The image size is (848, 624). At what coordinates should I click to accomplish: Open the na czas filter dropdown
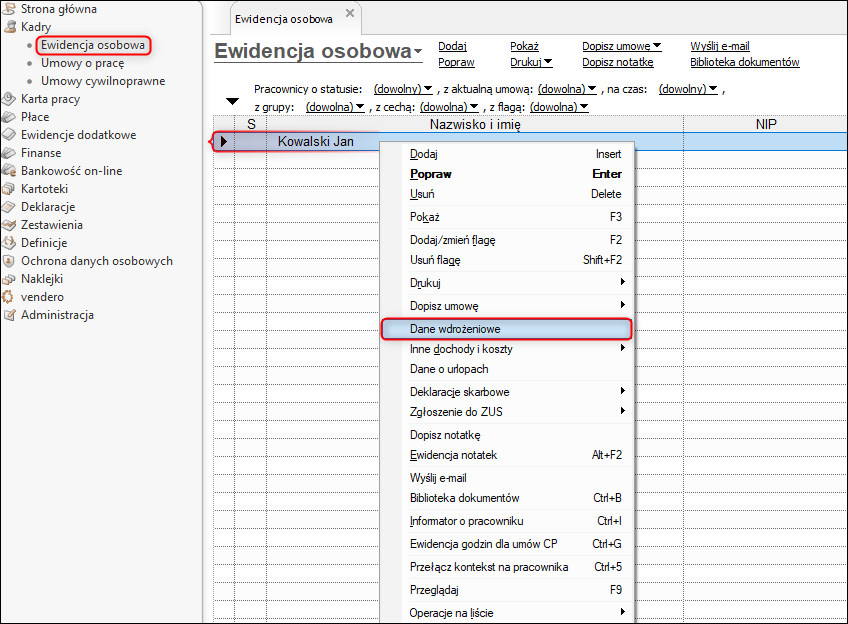coord(688,89)
